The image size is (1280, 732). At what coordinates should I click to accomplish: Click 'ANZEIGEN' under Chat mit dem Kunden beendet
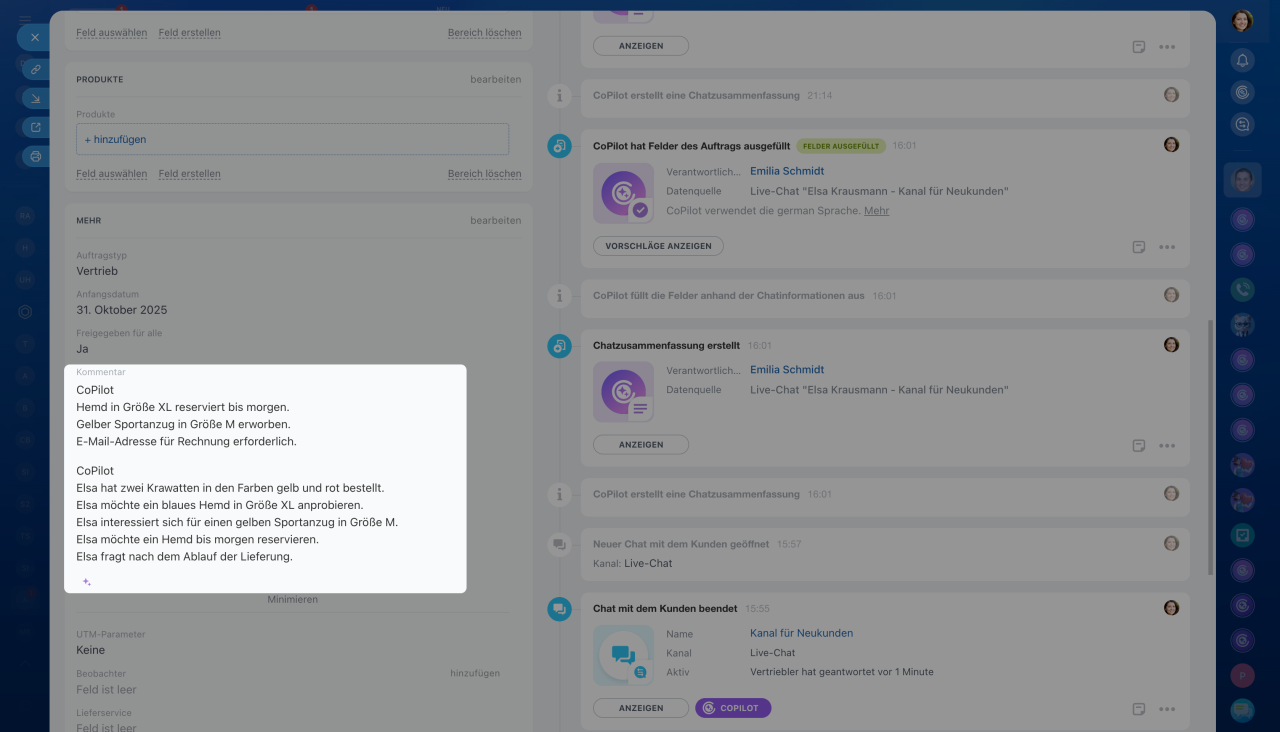641,708
